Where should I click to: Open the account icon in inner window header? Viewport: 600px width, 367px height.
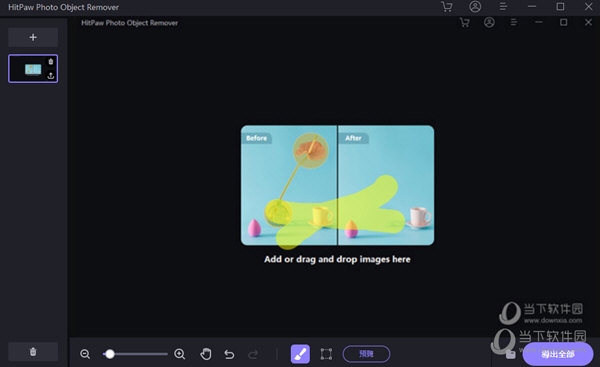point(489,23)
